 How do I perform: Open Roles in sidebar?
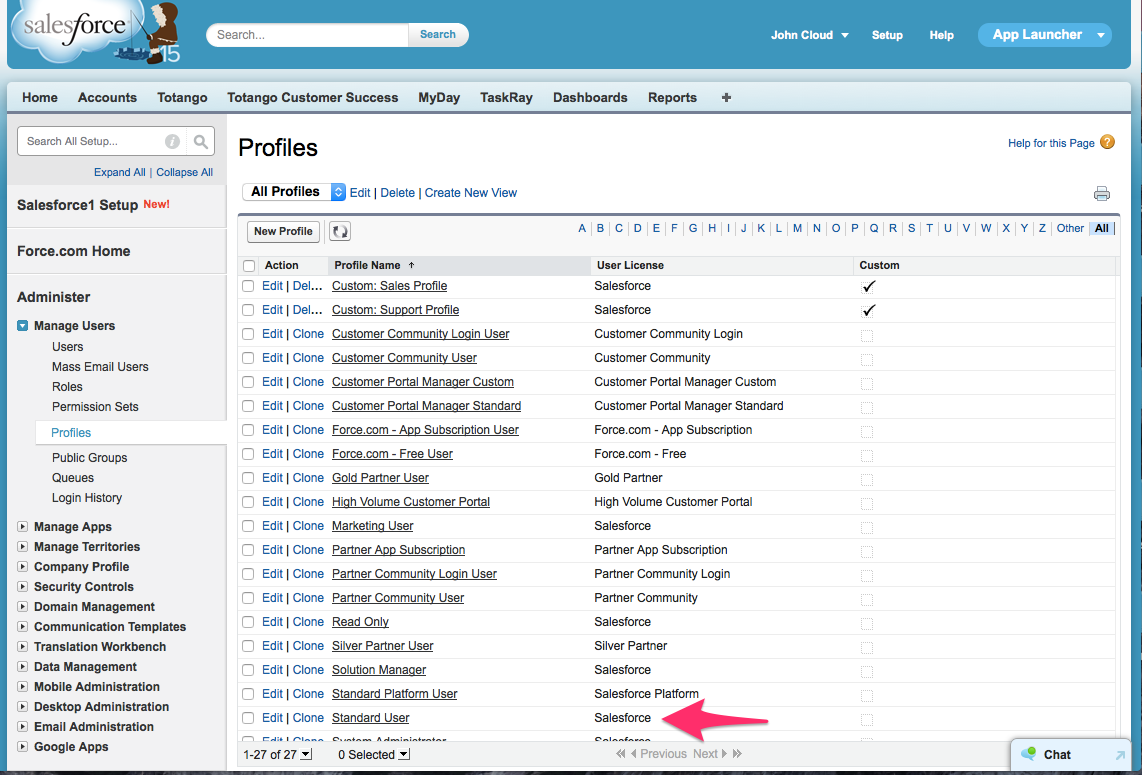[67, 387]
